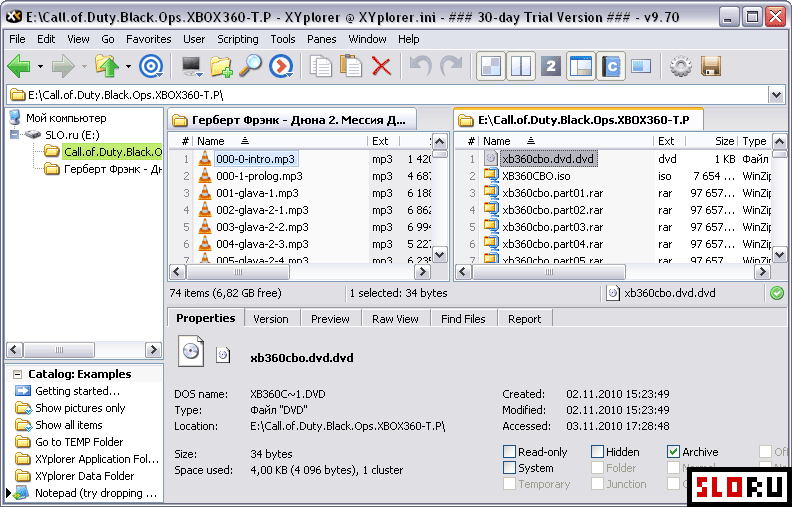Click left pane vertical scrollbar down arrow
The image size is (792, 507).
coord(440,254)
